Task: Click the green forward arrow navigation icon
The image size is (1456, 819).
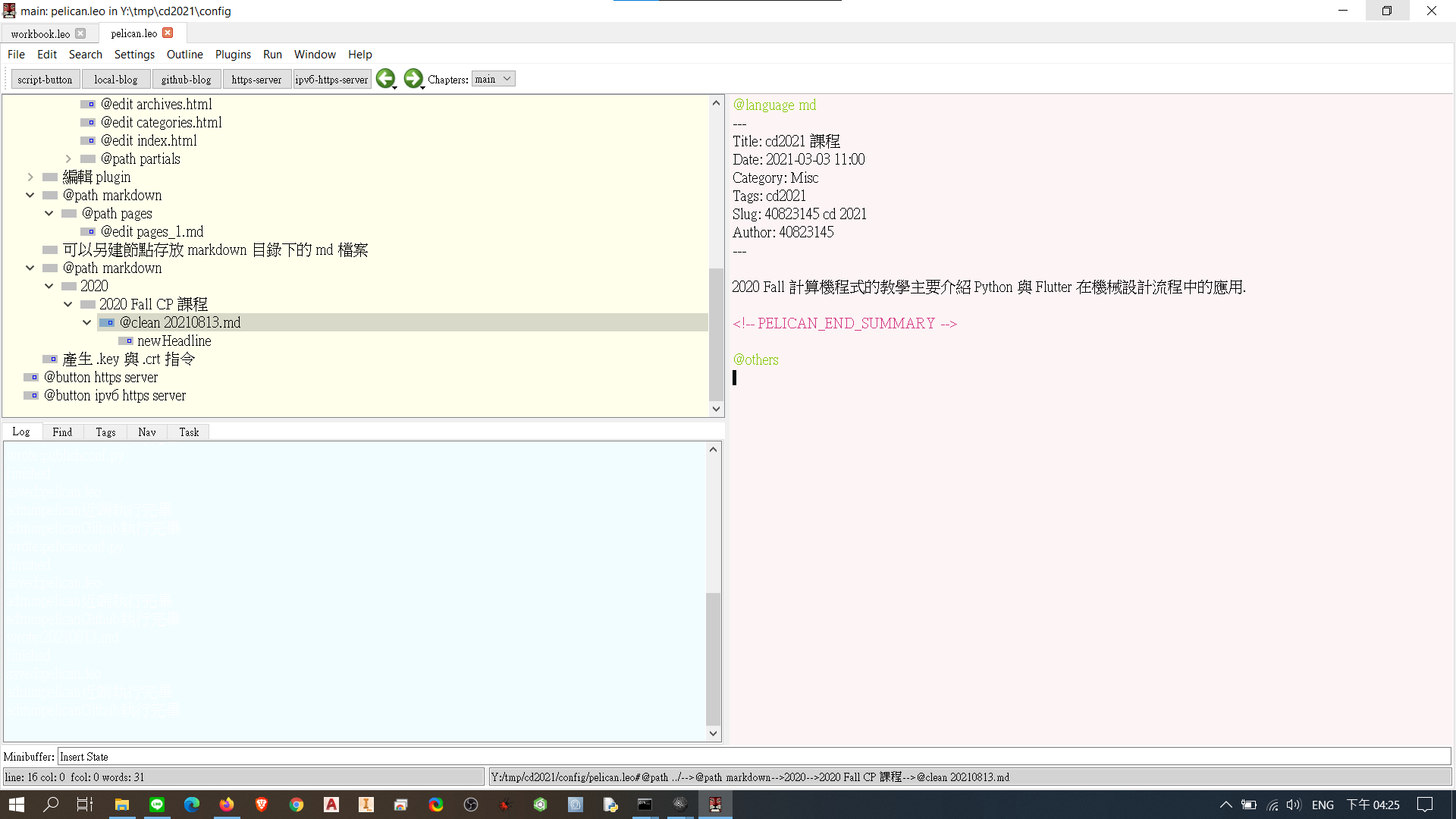Action: (413, 78)
